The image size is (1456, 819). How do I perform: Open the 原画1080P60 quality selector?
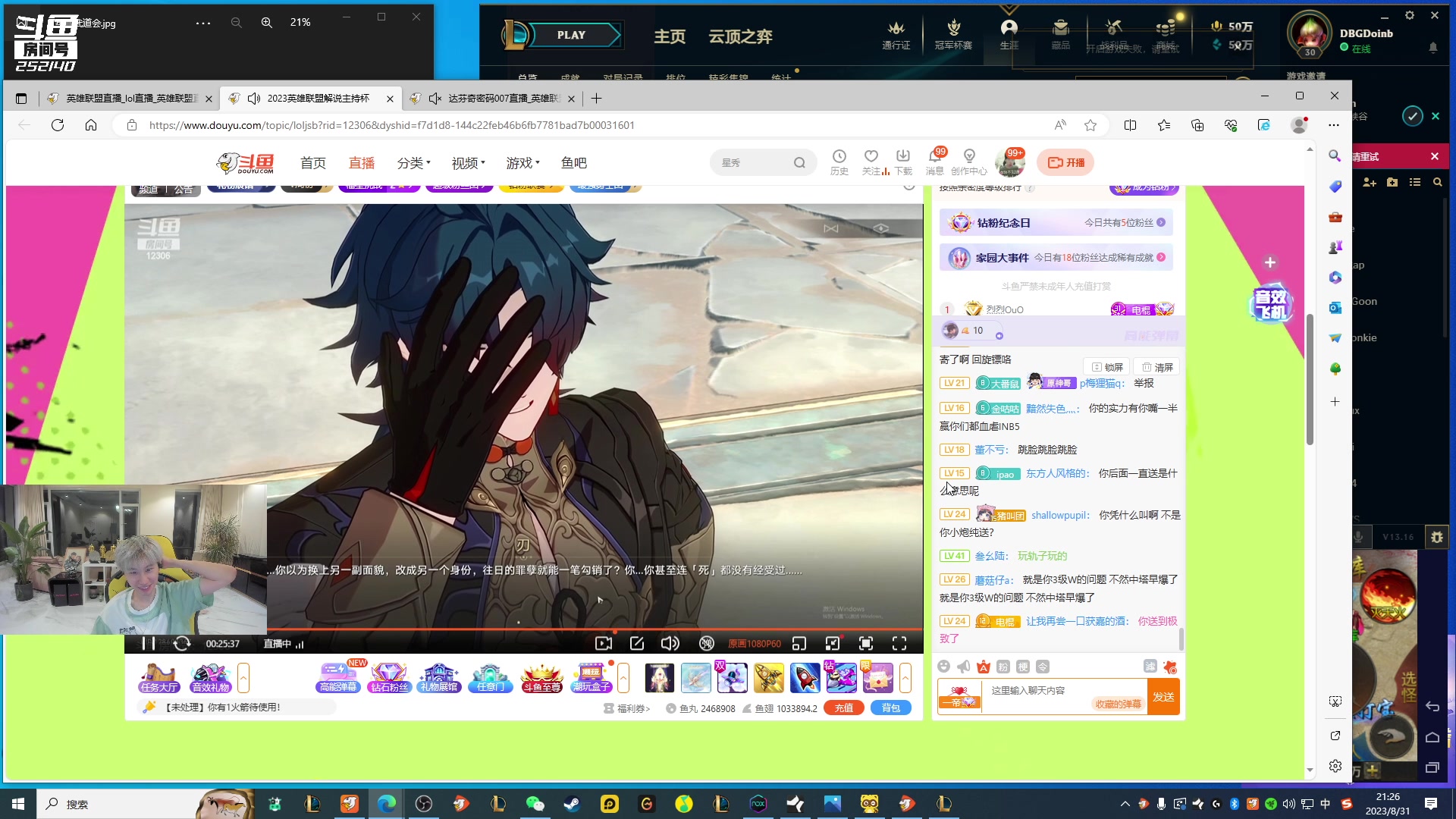pyautogui.click(x=754, y=644)
